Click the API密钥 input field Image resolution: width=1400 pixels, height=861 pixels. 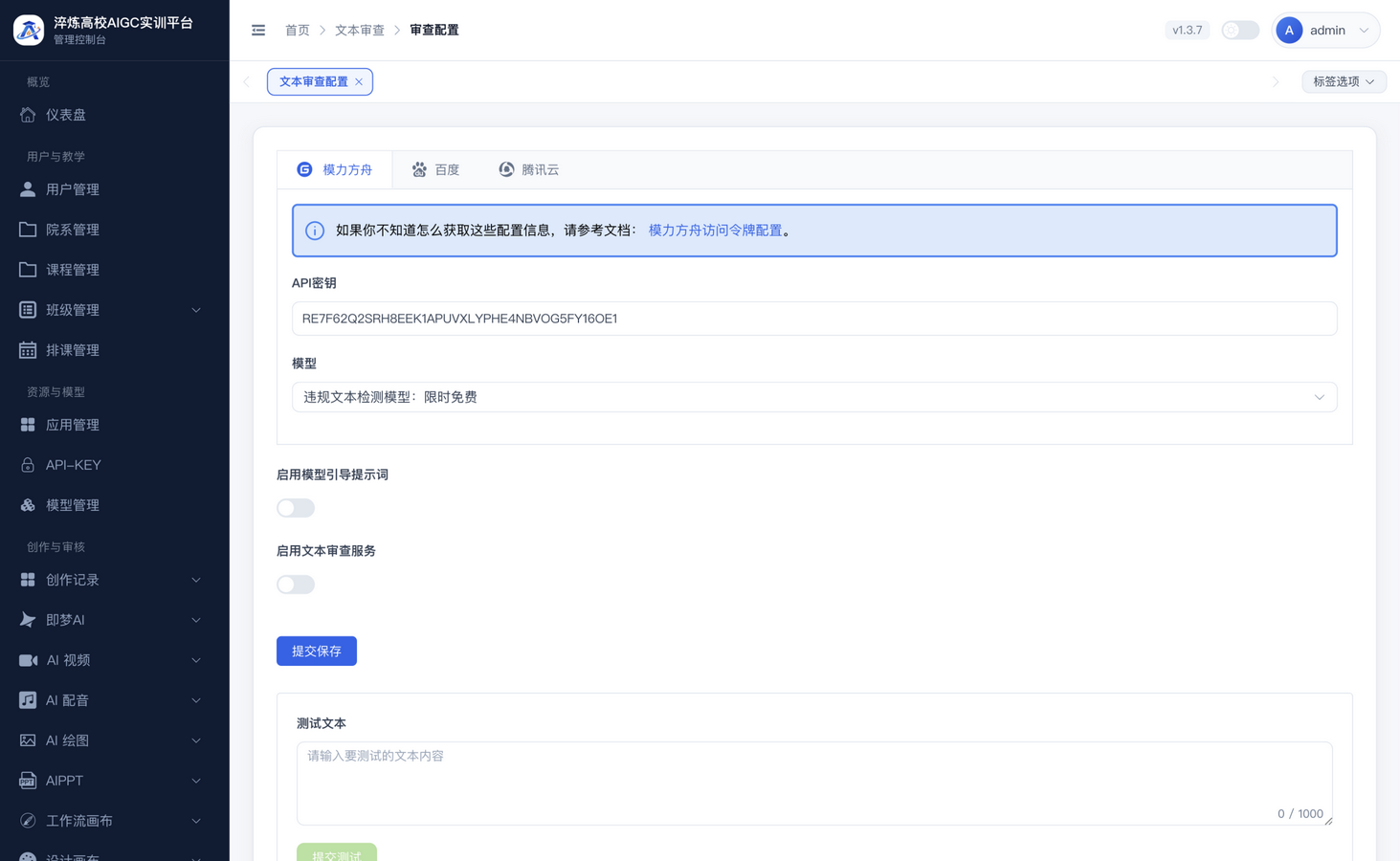click(x=814, y=319)
